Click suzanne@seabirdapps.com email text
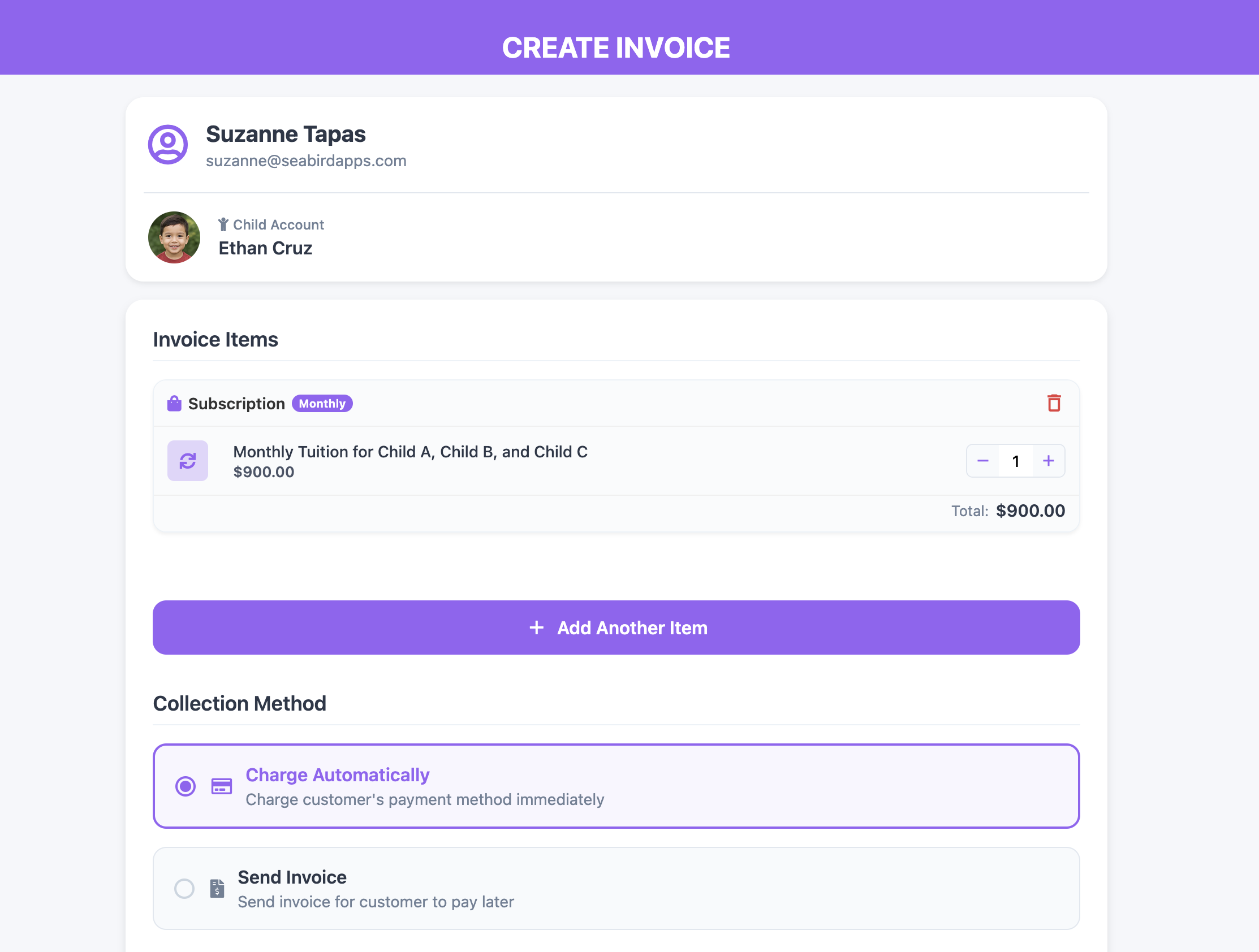This screenshot has width=1259, height=952. 306,161
